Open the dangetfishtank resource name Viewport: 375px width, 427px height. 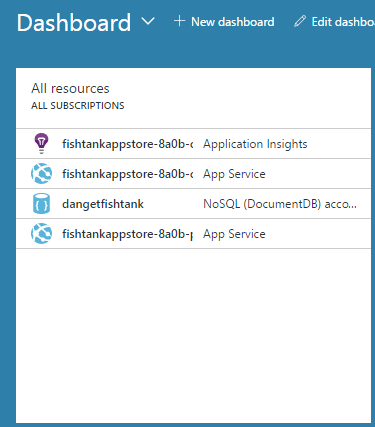(103, 204)
